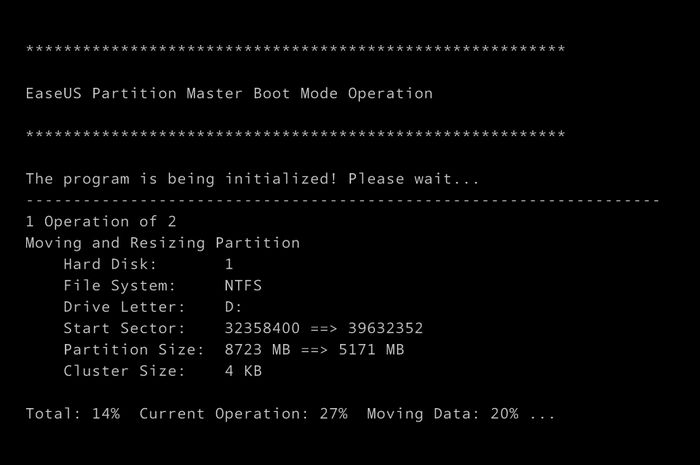This screenshot has width=700, height=465.
Task: Select the '32358400' original start sector
Action: coord(262,328)
